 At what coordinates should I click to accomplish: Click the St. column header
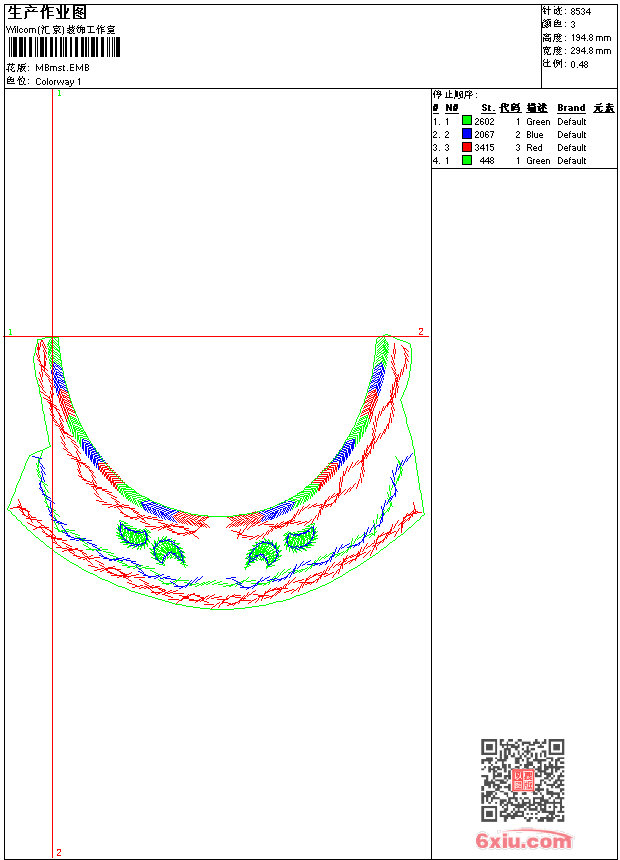tap(488, 108)
